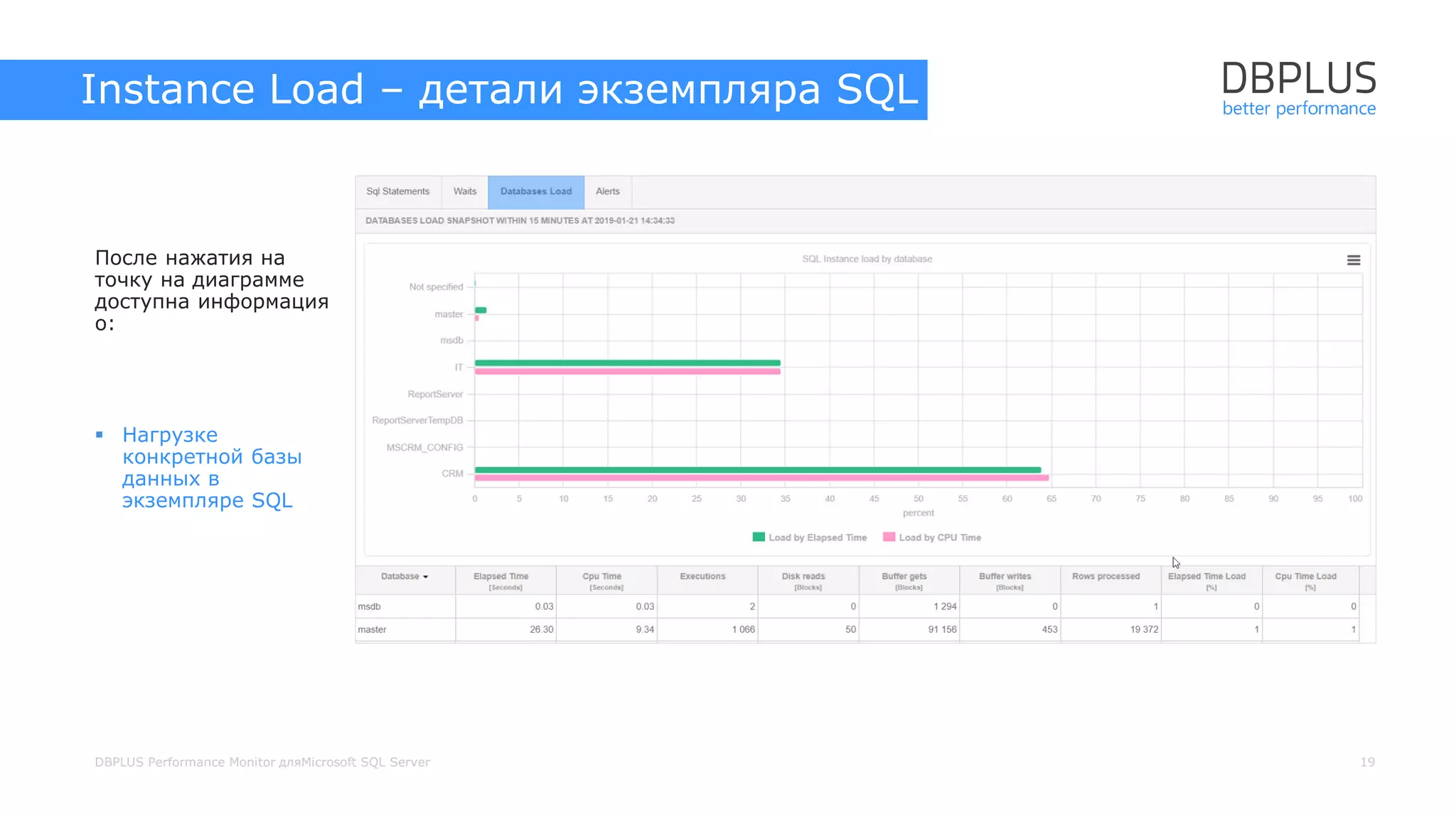1456x819 pixels.
Task: Sort table by Executions column header
Action: pos(707,580)
